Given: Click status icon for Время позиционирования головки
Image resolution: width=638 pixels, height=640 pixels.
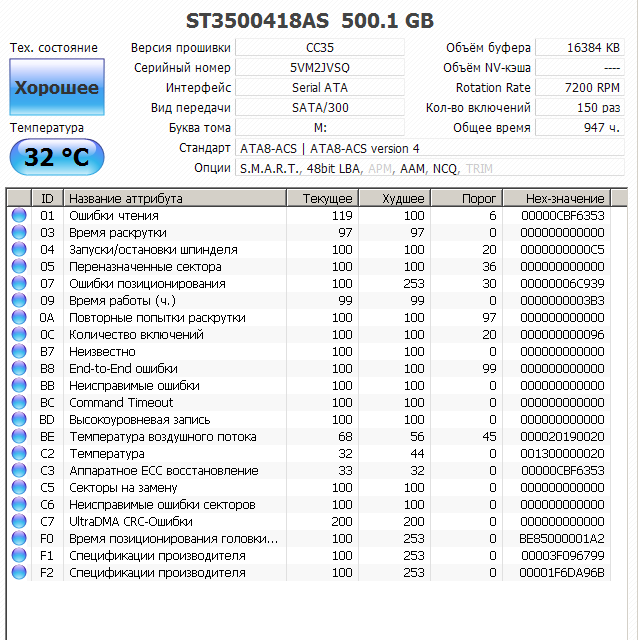Looking at the screenshot, I should 19,538.
